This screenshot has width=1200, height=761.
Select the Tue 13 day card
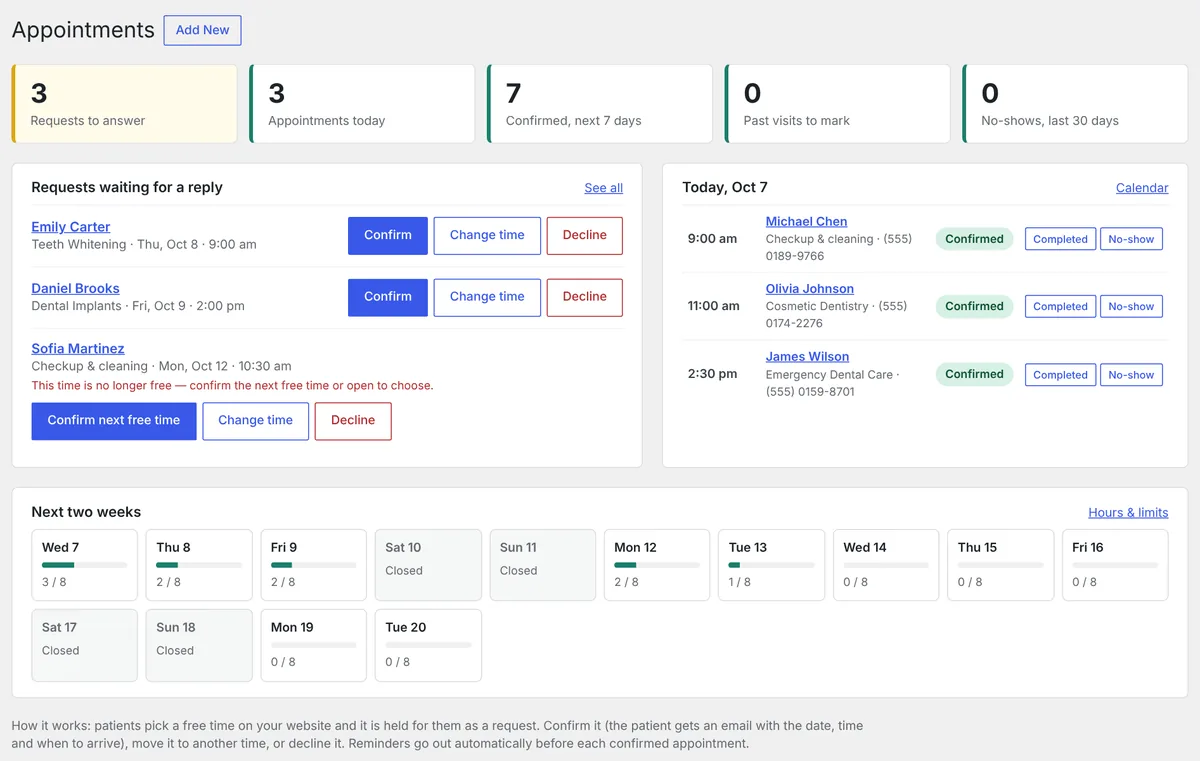pyautogui.click(x=771, y=565)
